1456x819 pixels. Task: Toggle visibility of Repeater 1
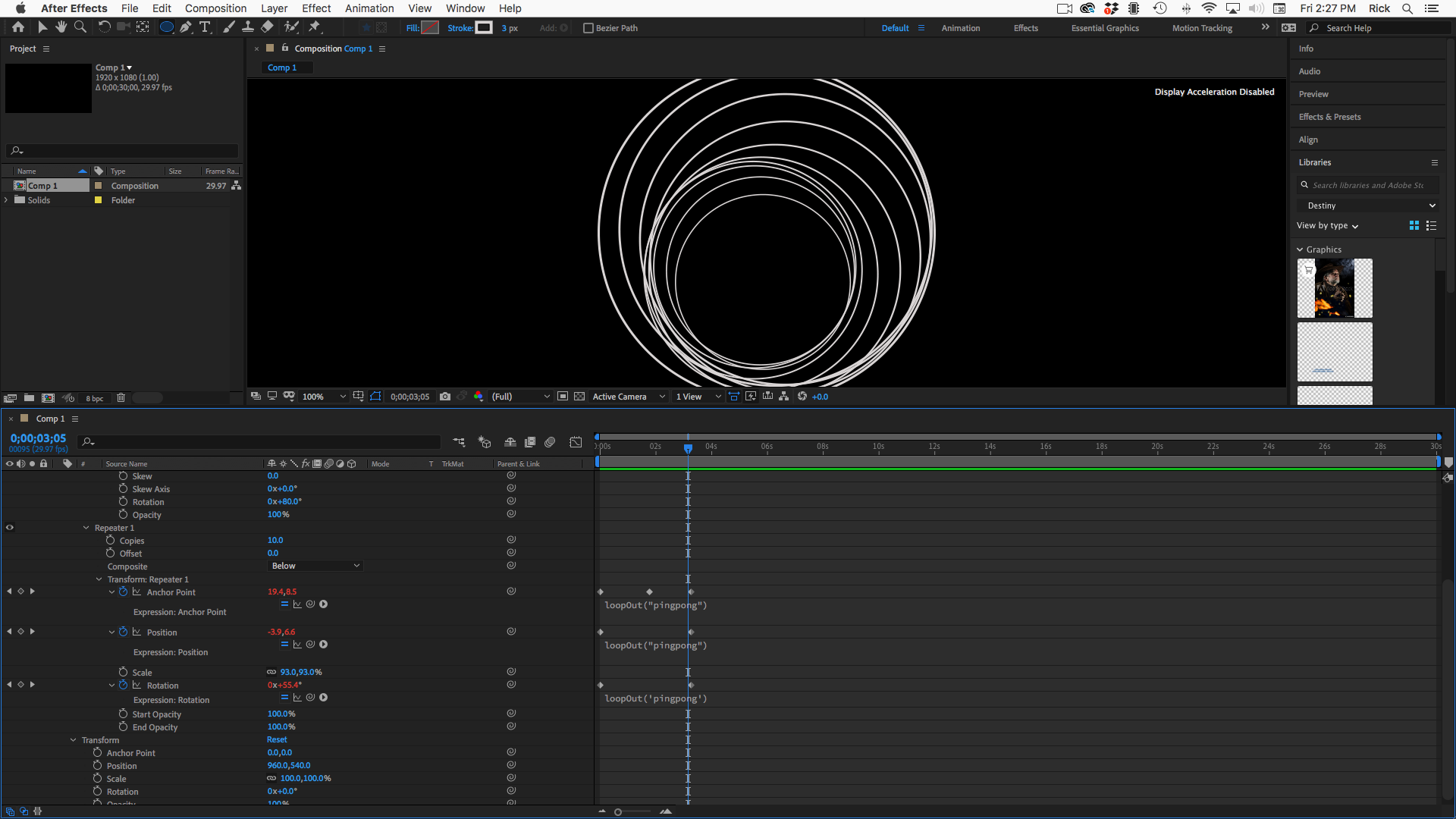[10, 527]
